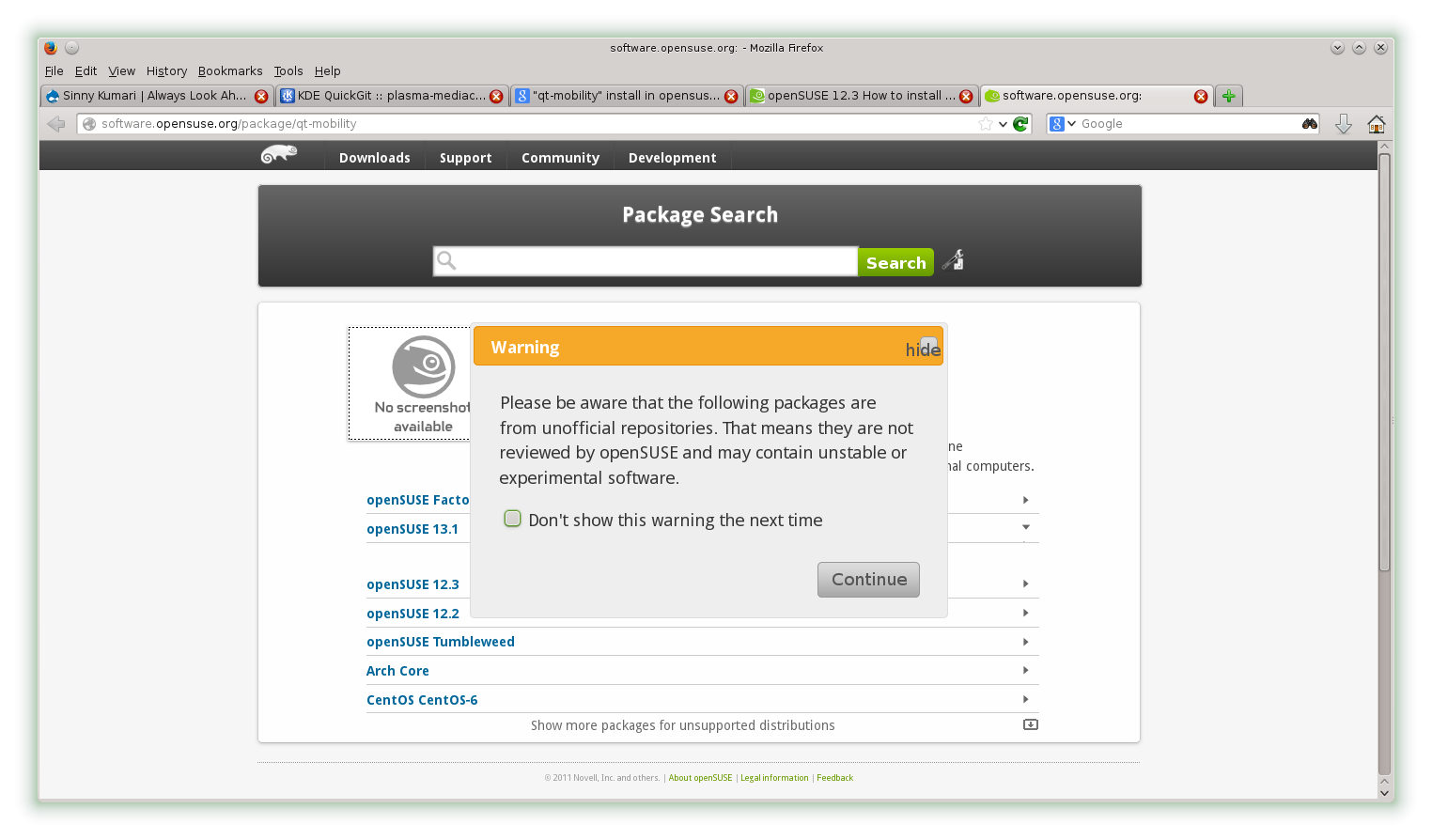The width and height of the screenshot is (1432, 840).
Task: Bookmark page using the star icon
Action: point(986,124)
